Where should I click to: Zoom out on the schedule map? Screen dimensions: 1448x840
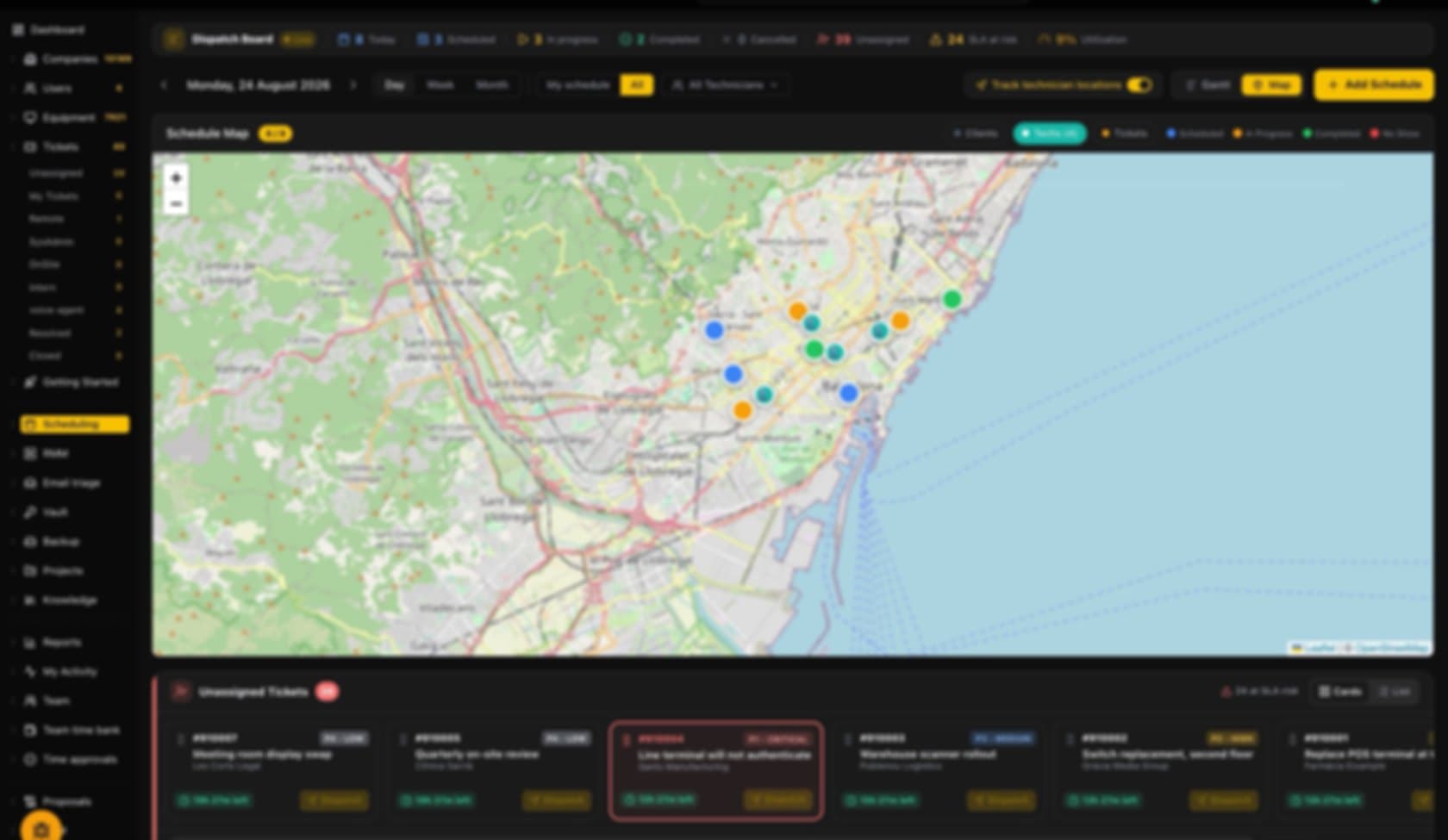pyautogui.click(x=176, y=203)
